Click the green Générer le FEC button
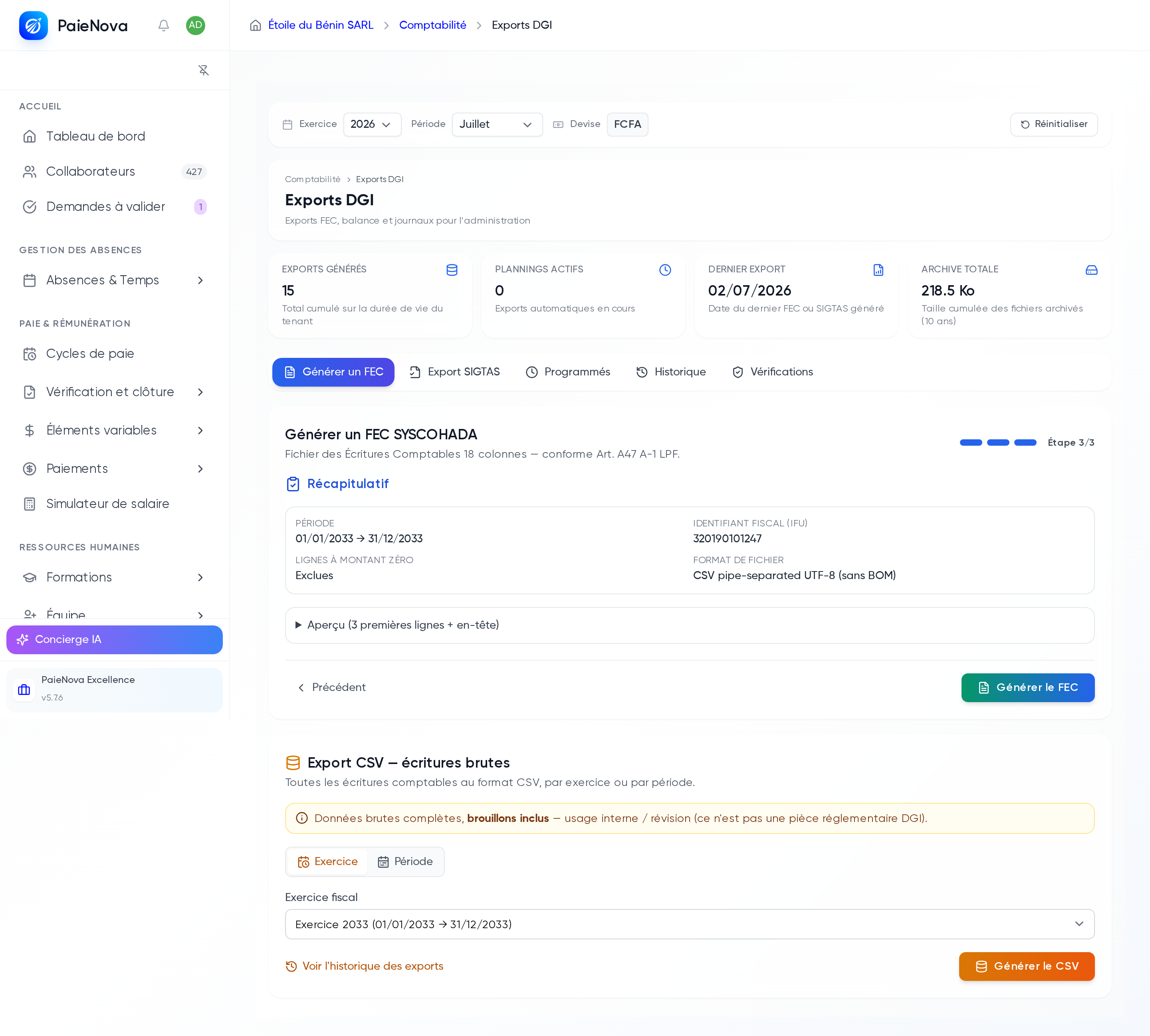The width and height of the screenshot is (1150, 1036). coord(1028,688)
